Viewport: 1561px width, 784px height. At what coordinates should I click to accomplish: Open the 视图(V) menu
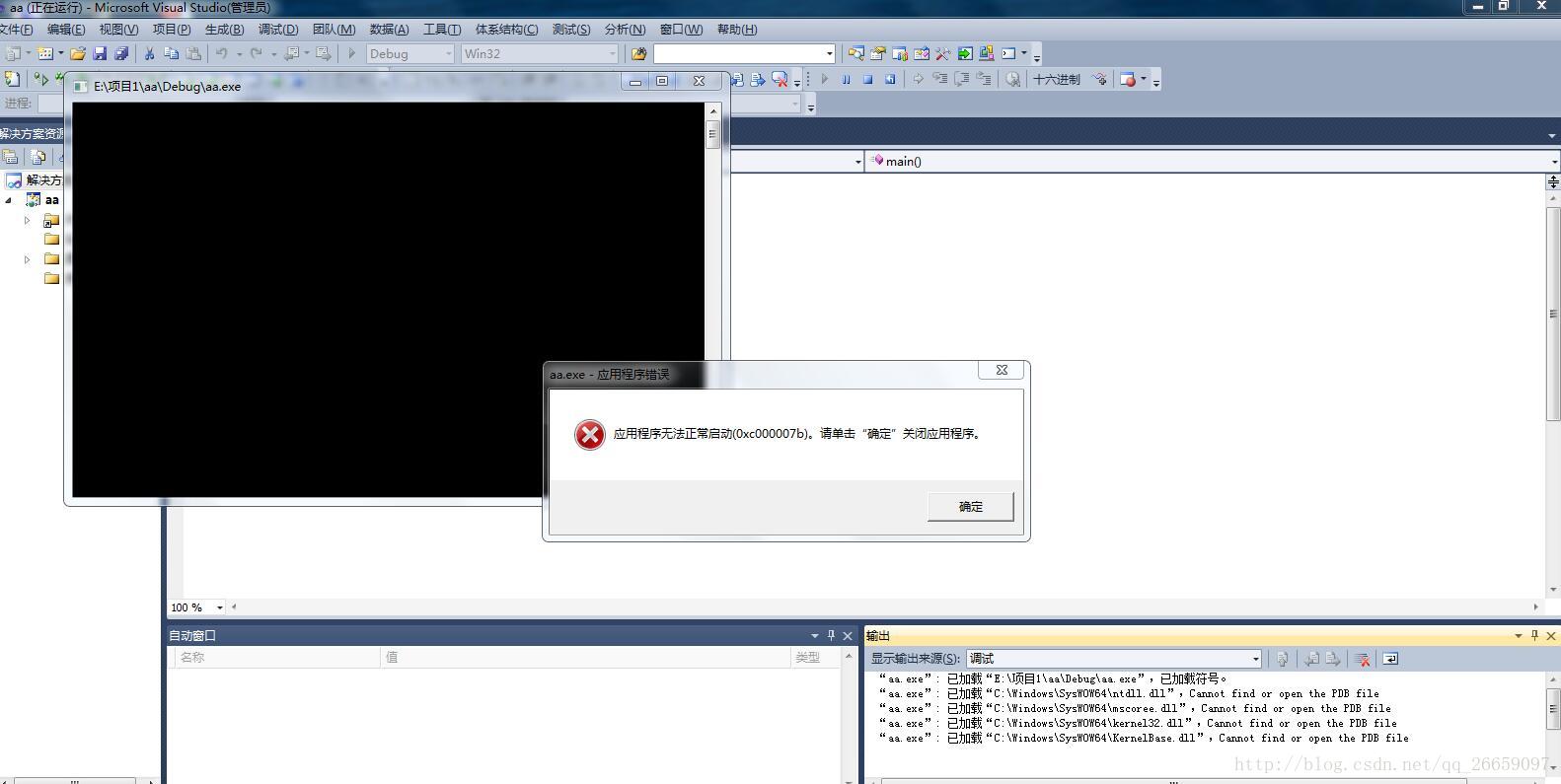[118, 29]
